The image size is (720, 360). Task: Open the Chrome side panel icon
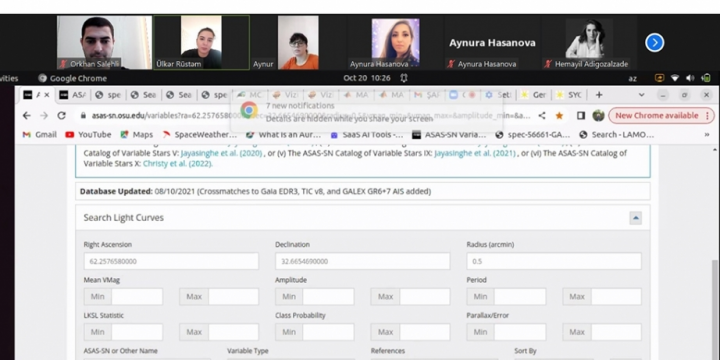pyautogui.click(x=581, y=116)
